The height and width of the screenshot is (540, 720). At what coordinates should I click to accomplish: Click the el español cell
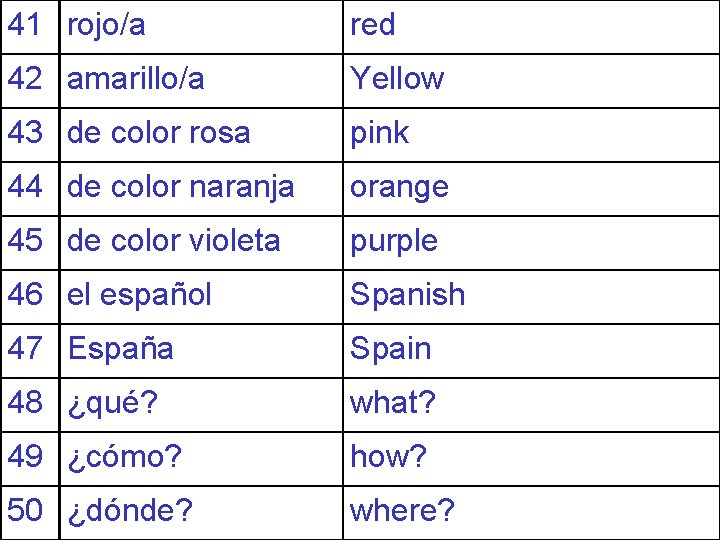coord(202,297)
